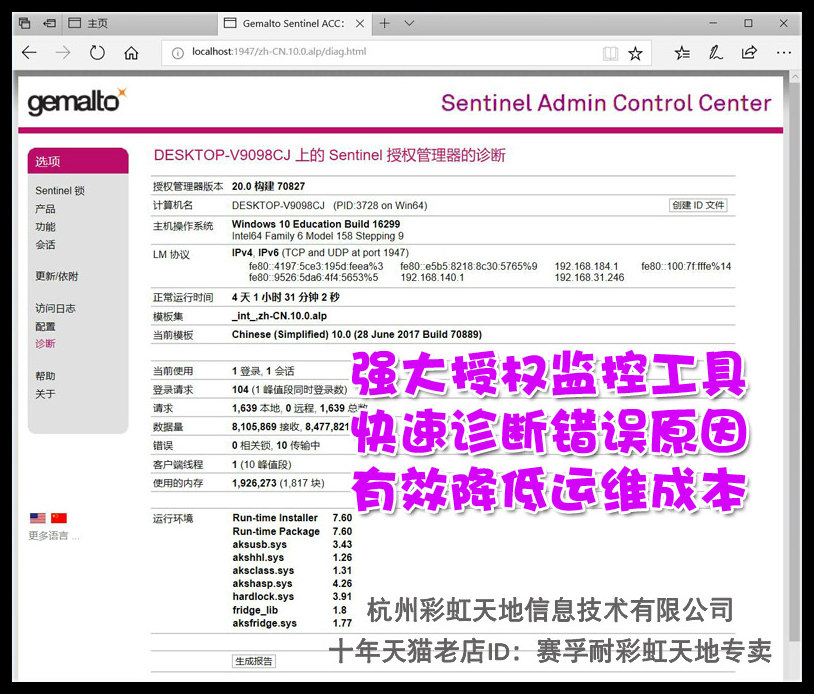
Task: Open the 配置 menu item
Action: pyautogui.click(x=45, y=326)
